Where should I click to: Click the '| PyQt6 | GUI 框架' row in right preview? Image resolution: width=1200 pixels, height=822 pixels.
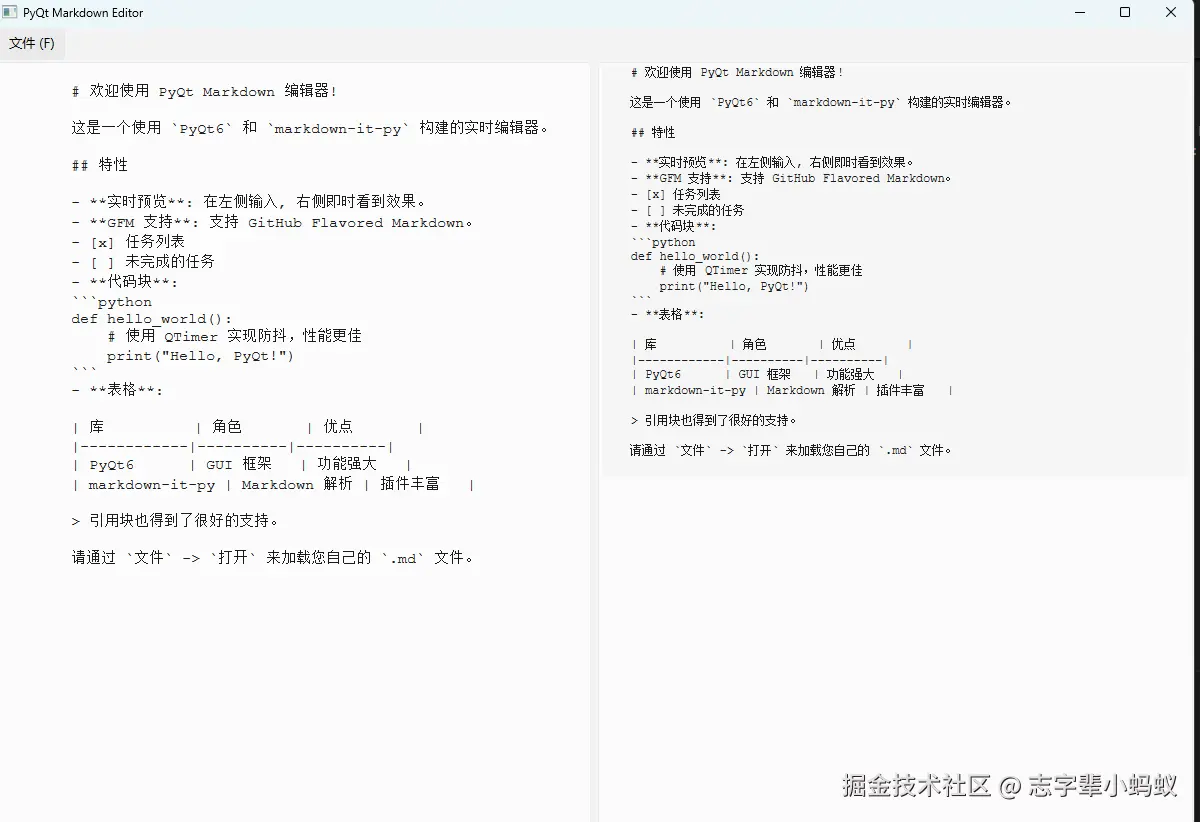pos(767,375)
